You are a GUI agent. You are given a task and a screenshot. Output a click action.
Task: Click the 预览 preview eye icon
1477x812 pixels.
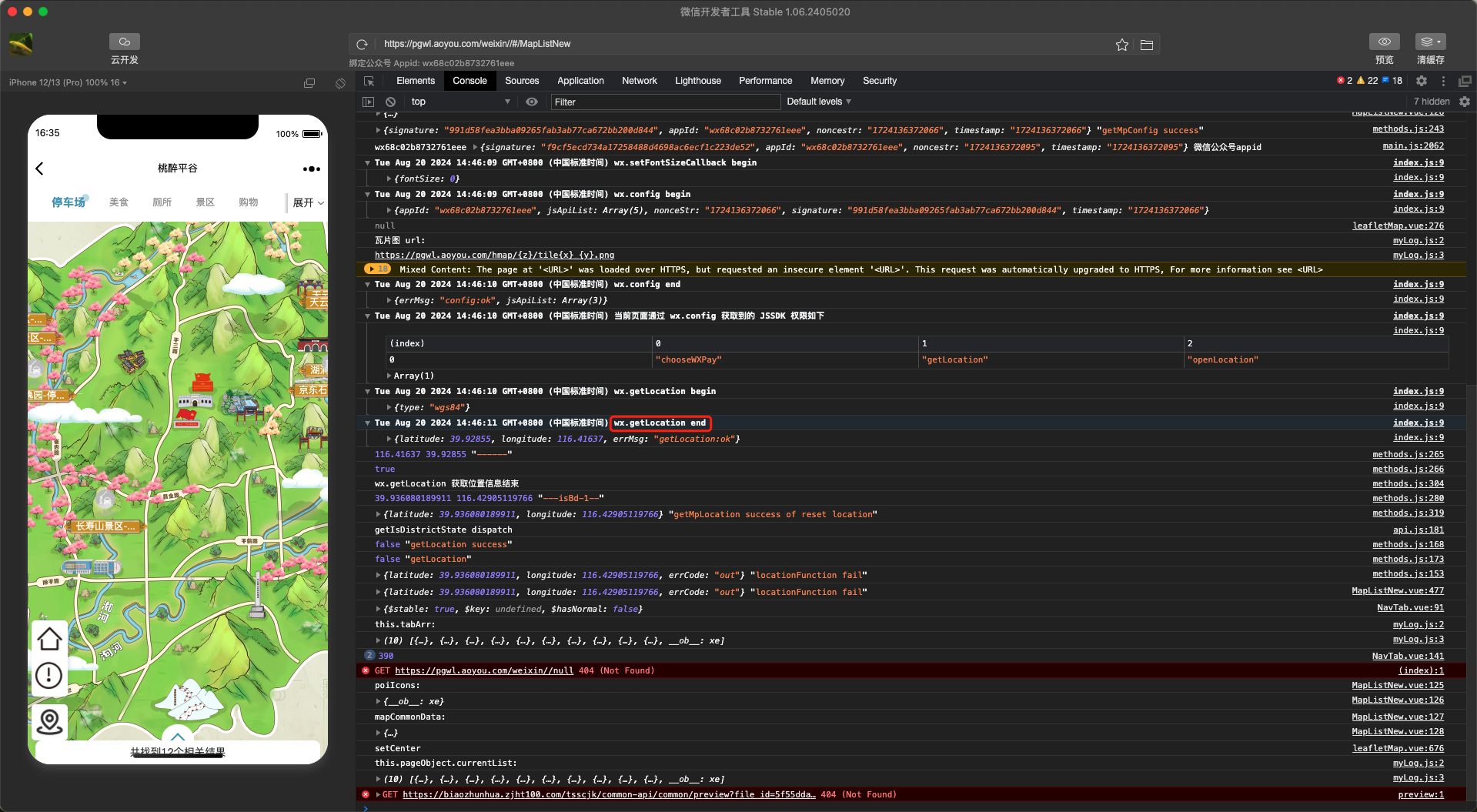(x=1384, y=42)
